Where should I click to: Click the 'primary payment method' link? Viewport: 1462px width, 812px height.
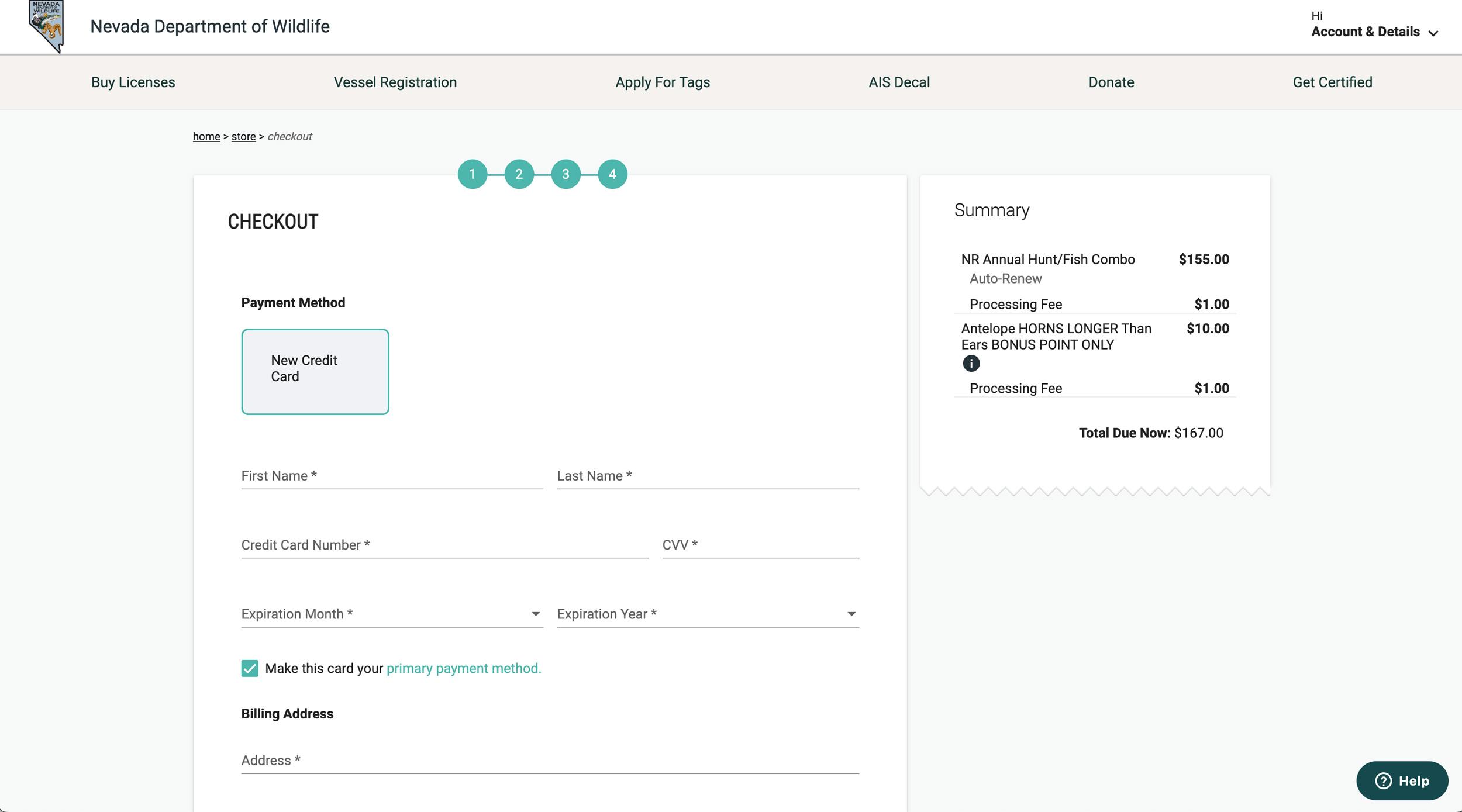pyautogui.click(x=463, y=668)
